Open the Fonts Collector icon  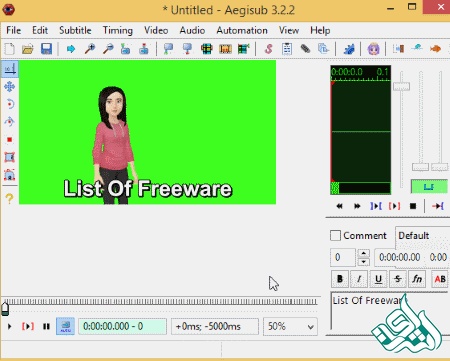click(323, 49)
